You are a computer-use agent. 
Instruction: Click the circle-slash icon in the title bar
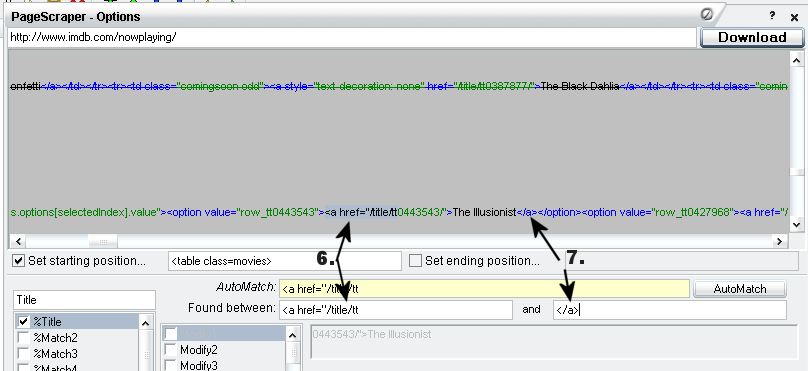[x=707, y=15]
